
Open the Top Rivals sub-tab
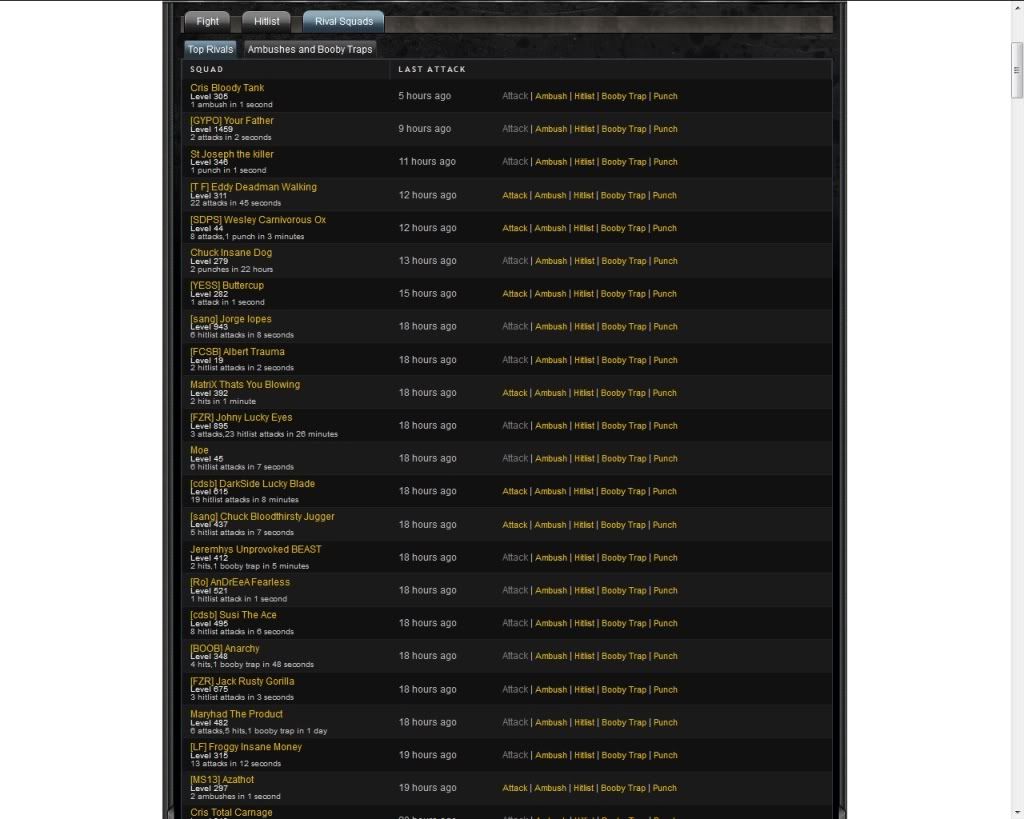[x=210, y=49]
